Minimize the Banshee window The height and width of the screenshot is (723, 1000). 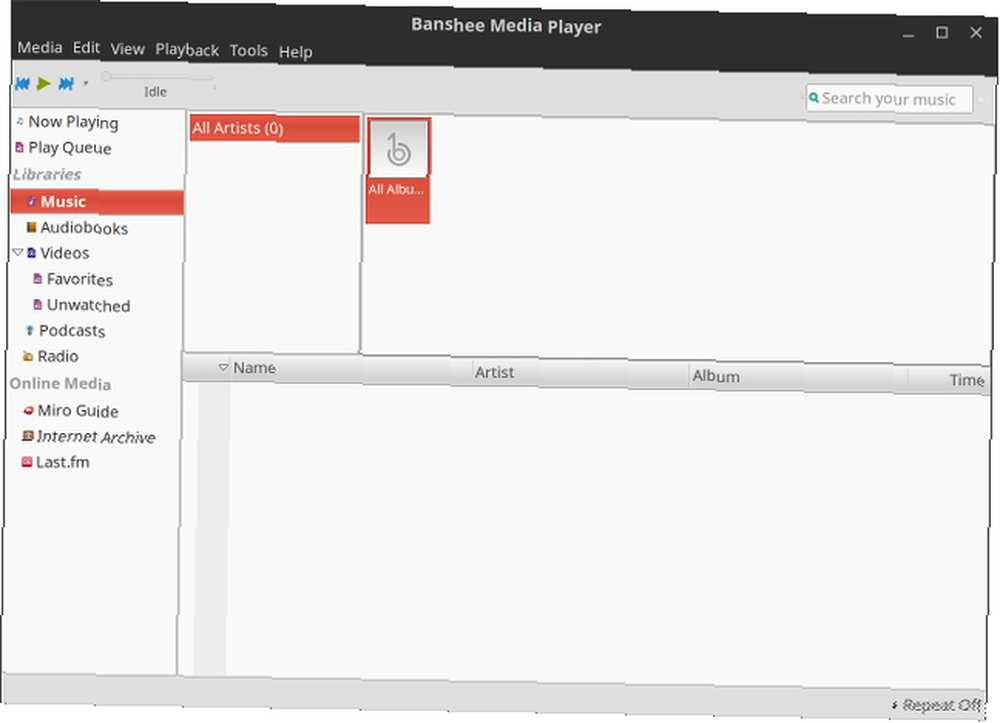click(x=908, y=34)
